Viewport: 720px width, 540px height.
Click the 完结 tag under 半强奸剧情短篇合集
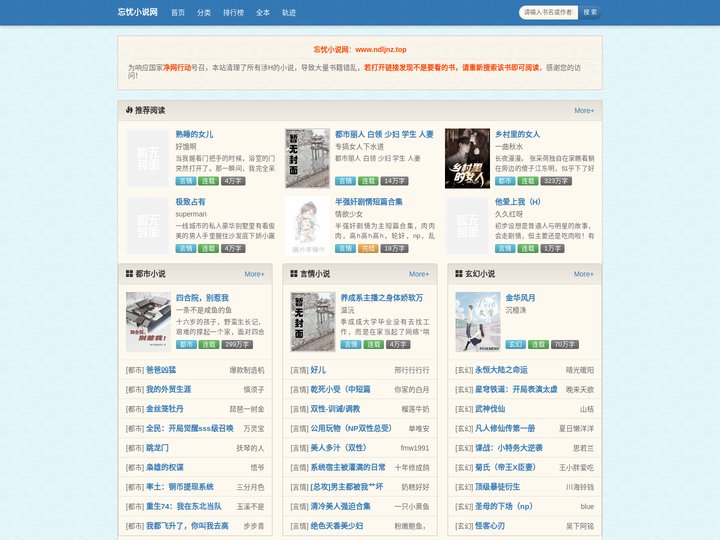pyautogui.click(x=368, y=248)
